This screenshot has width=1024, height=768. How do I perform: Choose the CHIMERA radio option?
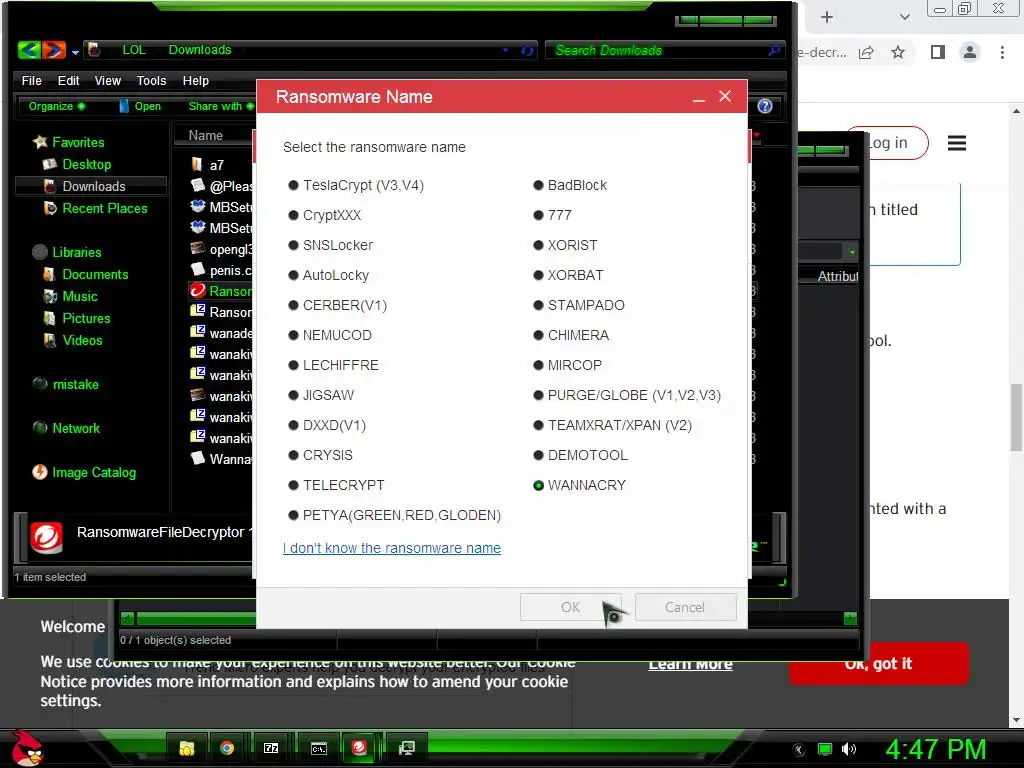click(x=571, y=336)
